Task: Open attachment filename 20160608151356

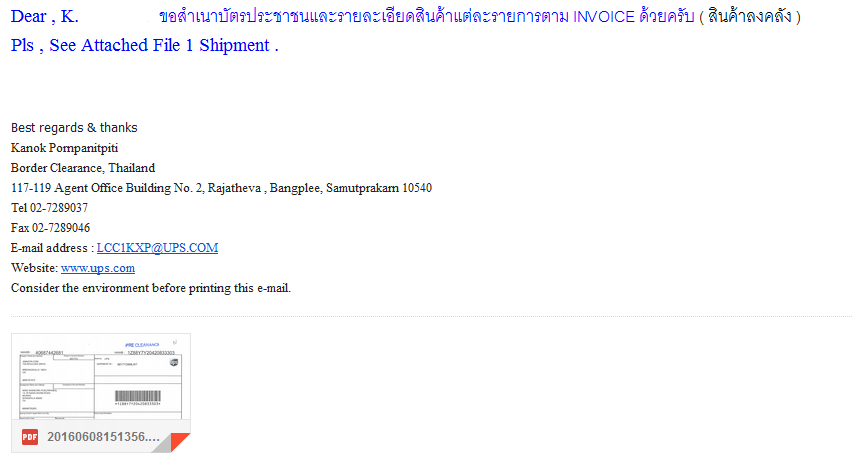Action: pos(103,437)
